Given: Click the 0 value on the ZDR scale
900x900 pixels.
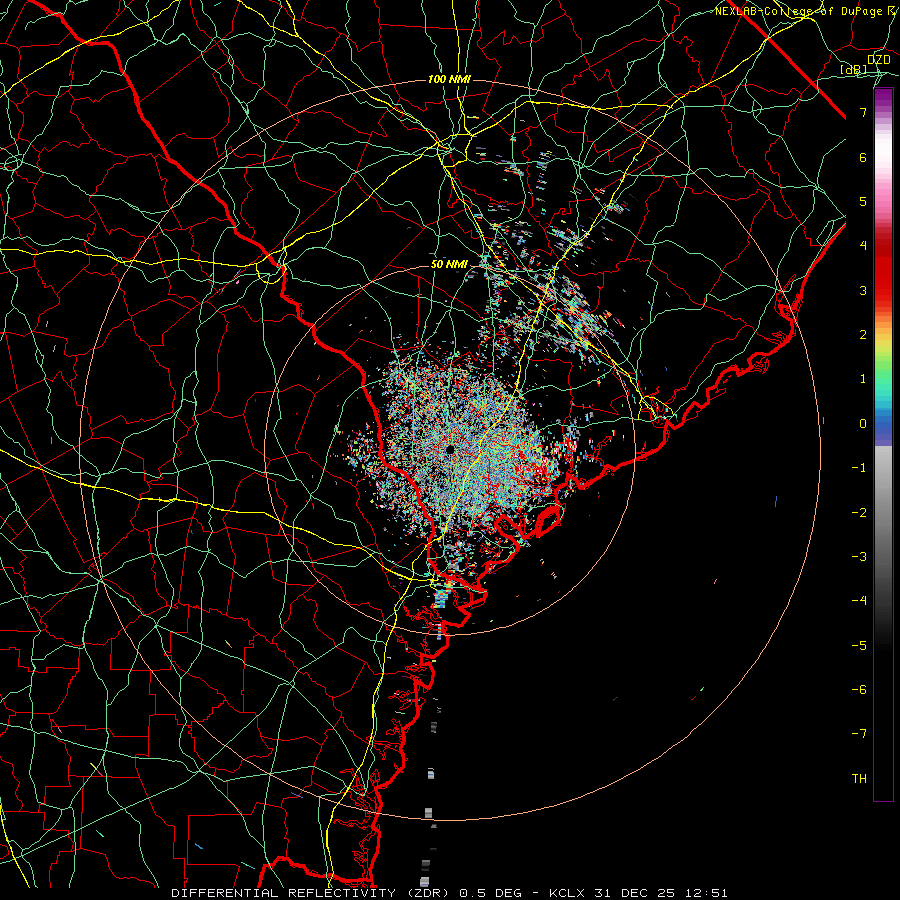Looking at the screenshot, I should click(863, 424).
